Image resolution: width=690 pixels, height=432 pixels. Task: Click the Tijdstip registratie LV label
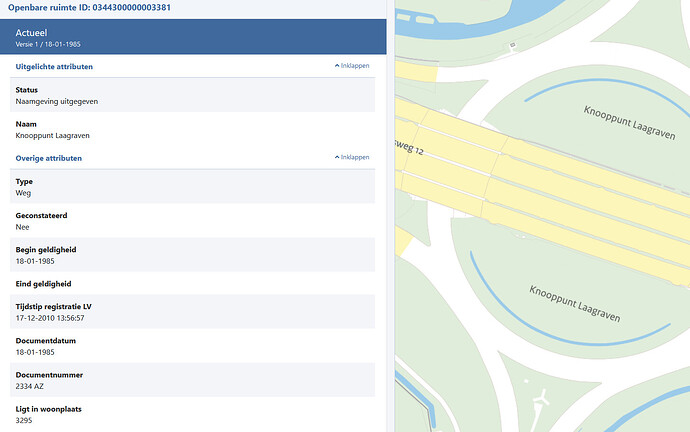point(53,307)
